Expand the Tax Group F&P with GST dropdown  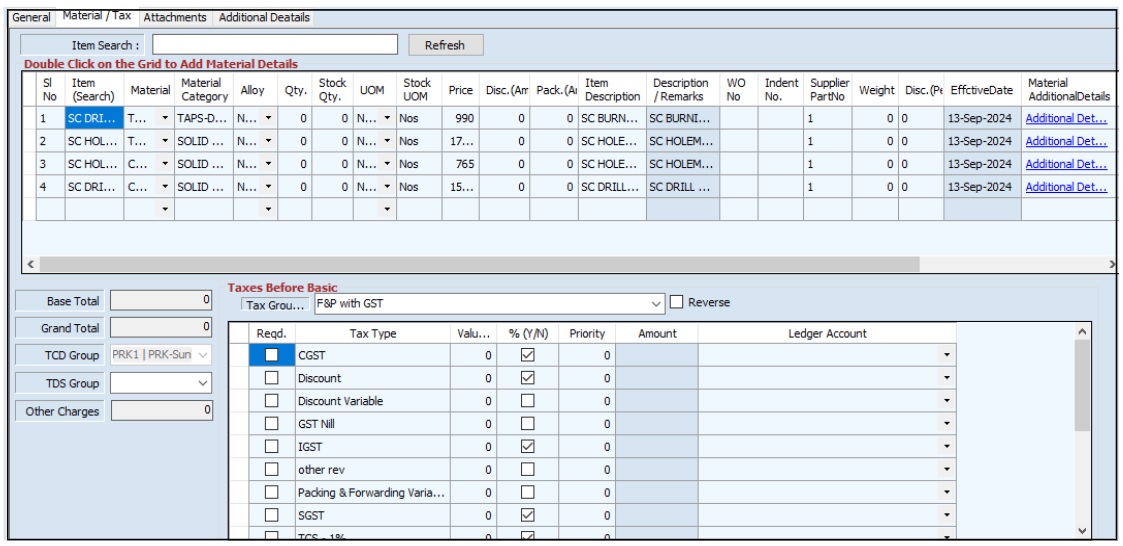tap(656, 303)
